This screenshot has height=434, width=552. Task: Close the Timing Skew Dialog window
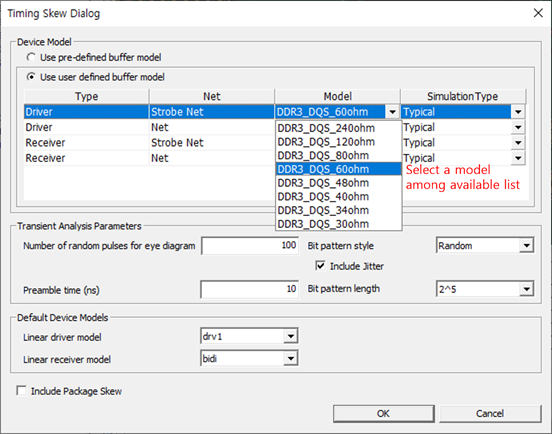[x=538, y=13]
